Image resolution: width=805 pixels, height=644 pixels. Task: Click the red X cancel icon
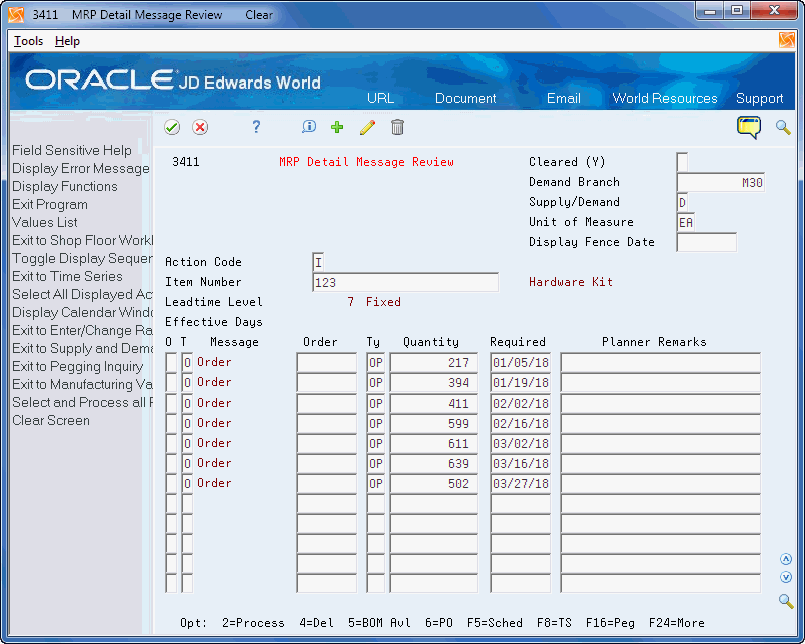[200, 127]
